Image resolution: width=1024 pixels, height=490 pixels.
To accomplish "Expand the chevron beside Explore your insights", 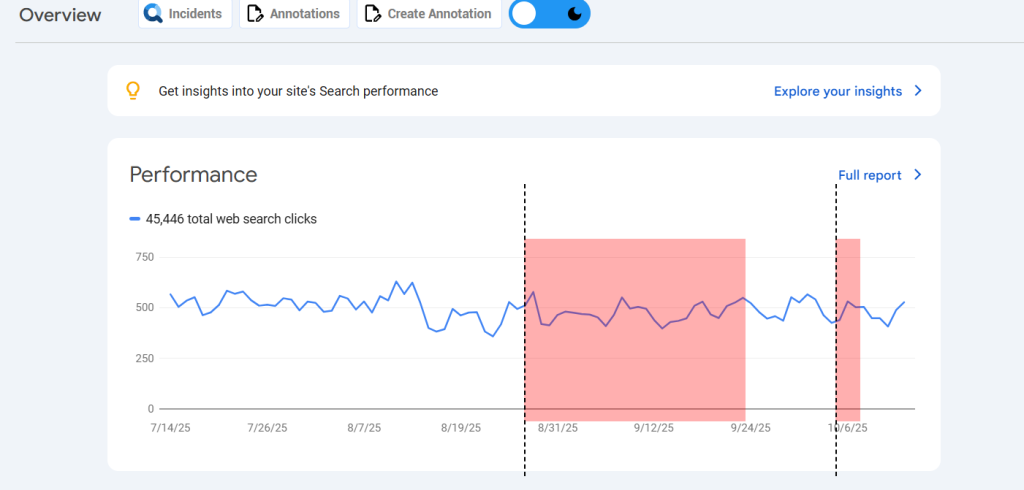I will click(x=918, y=91).
